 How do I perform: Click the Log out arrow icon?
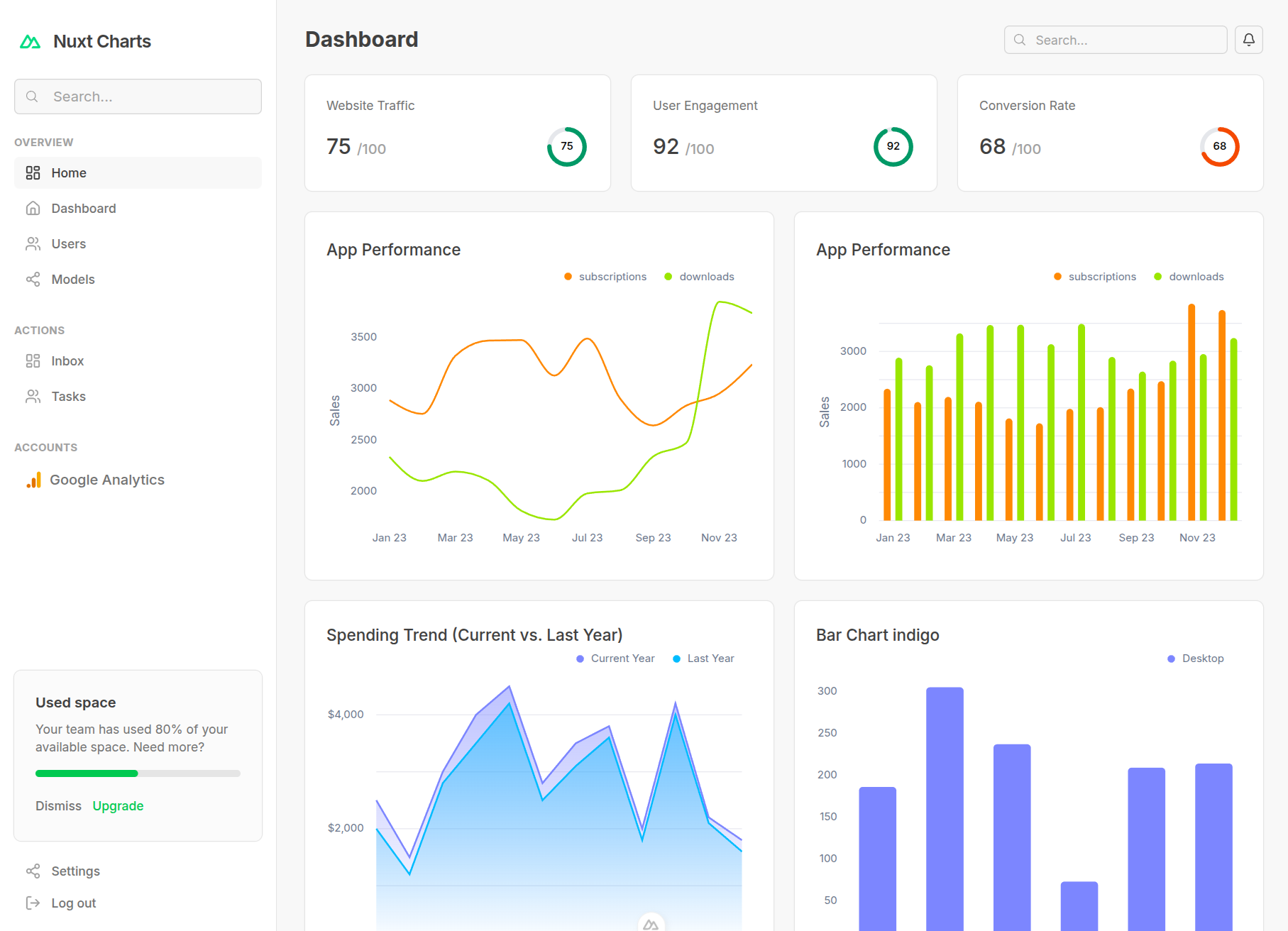coord(33,903)
